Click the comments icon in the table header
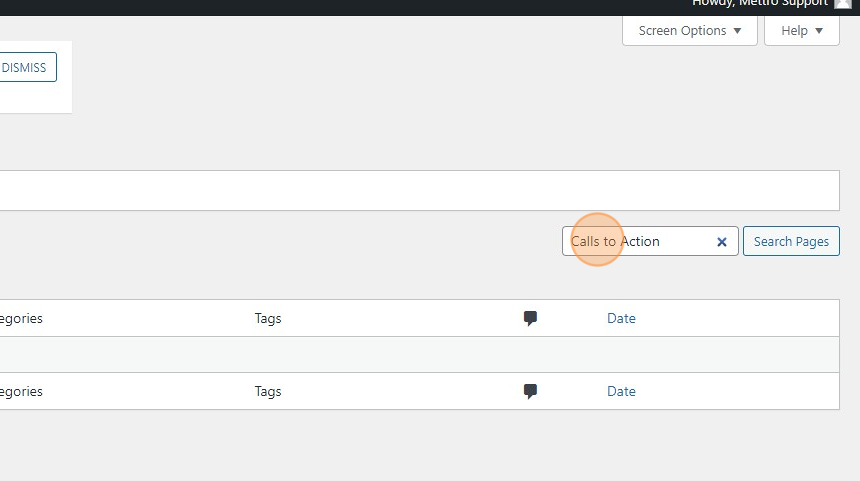This screenshot has width=860, height=481. (x=530, y=319)
